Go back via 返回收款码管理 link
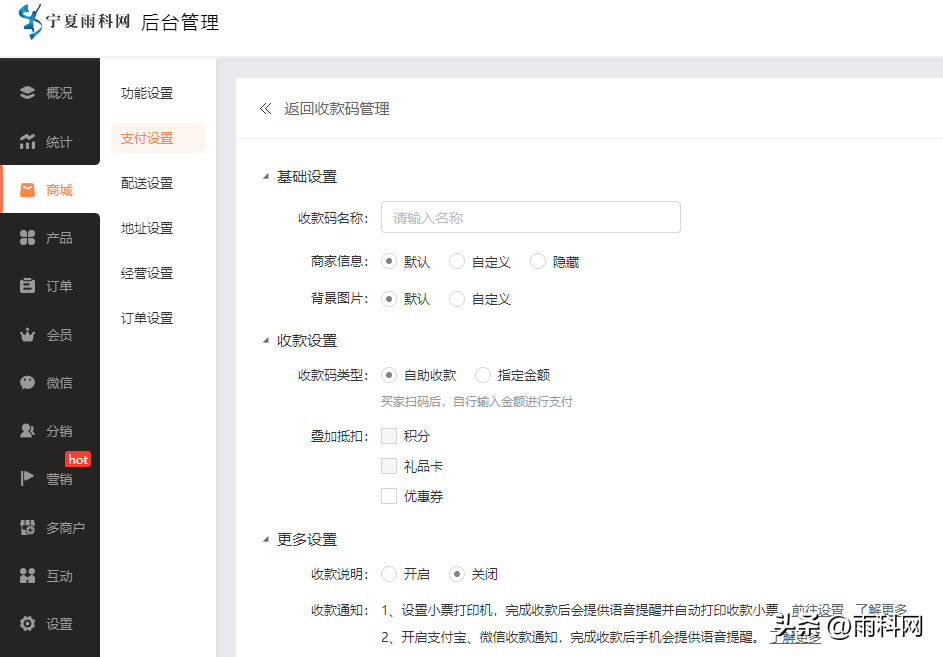The width and height of the screenshot is (943, 657). coord(325,109)
